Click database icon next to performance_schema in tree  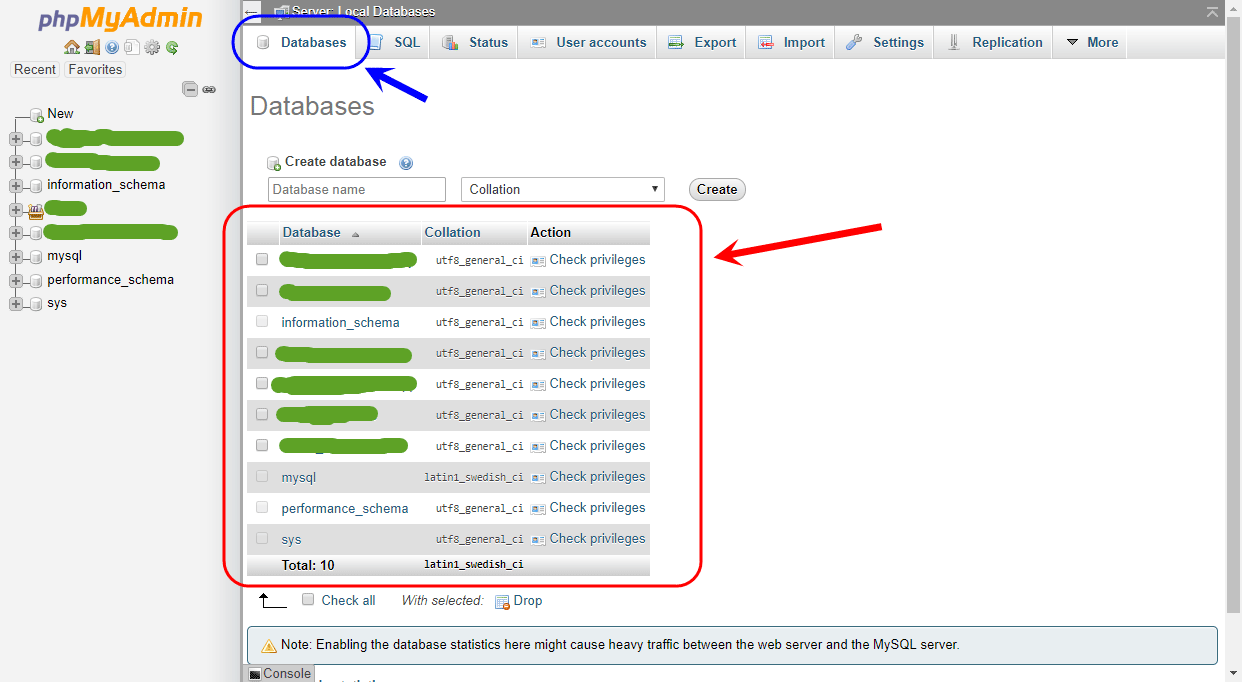tap(36, 280)
